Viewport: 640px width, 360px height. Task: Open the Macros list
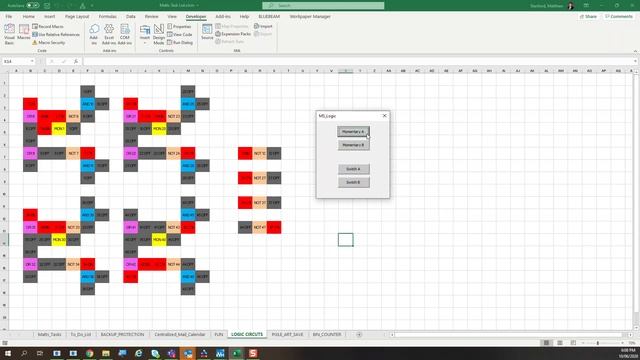coord(24,33)
